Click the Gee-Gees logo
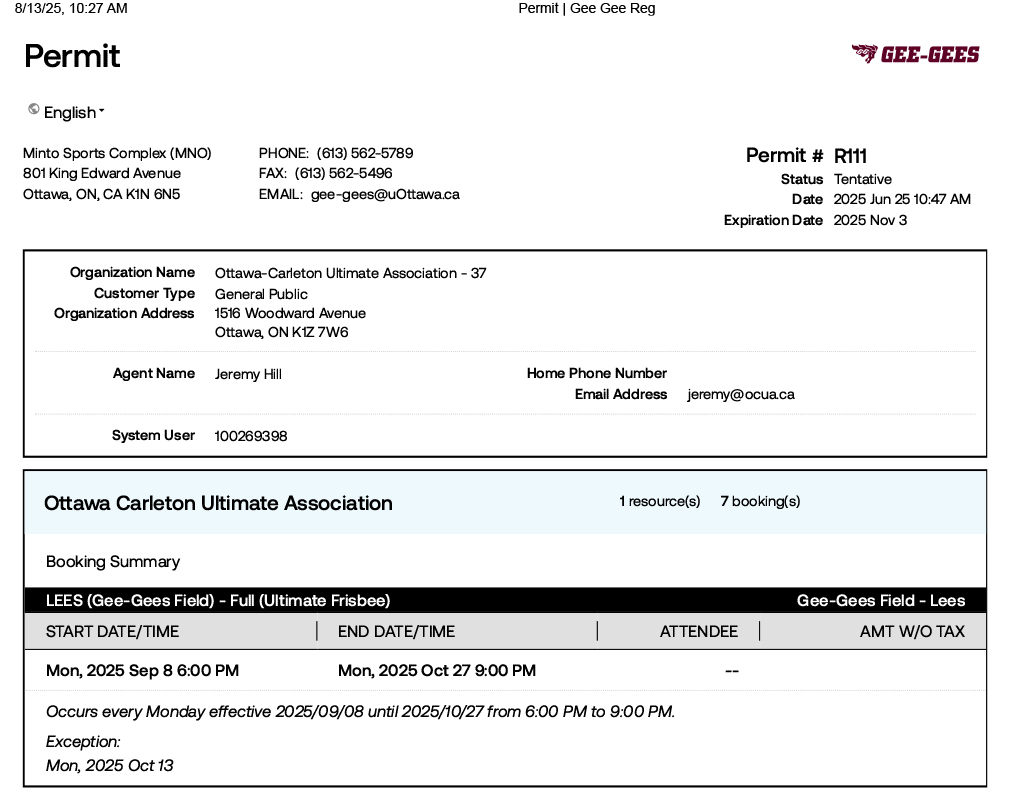Viewport: 1020px width, 792px height. [915, 54]
